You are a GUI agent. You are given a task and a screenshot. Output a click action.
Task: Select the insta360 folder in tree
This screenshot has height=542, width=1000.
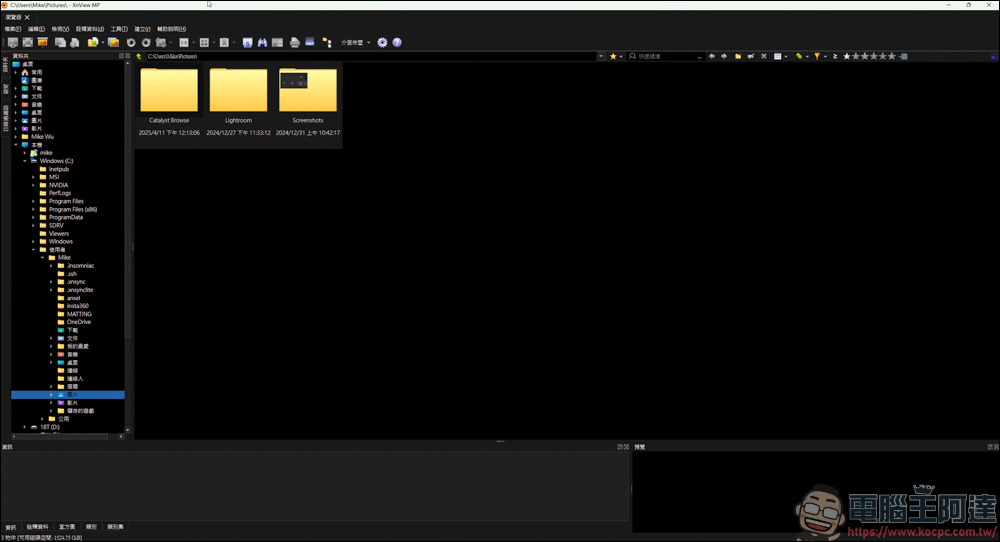tap(77, 305)
